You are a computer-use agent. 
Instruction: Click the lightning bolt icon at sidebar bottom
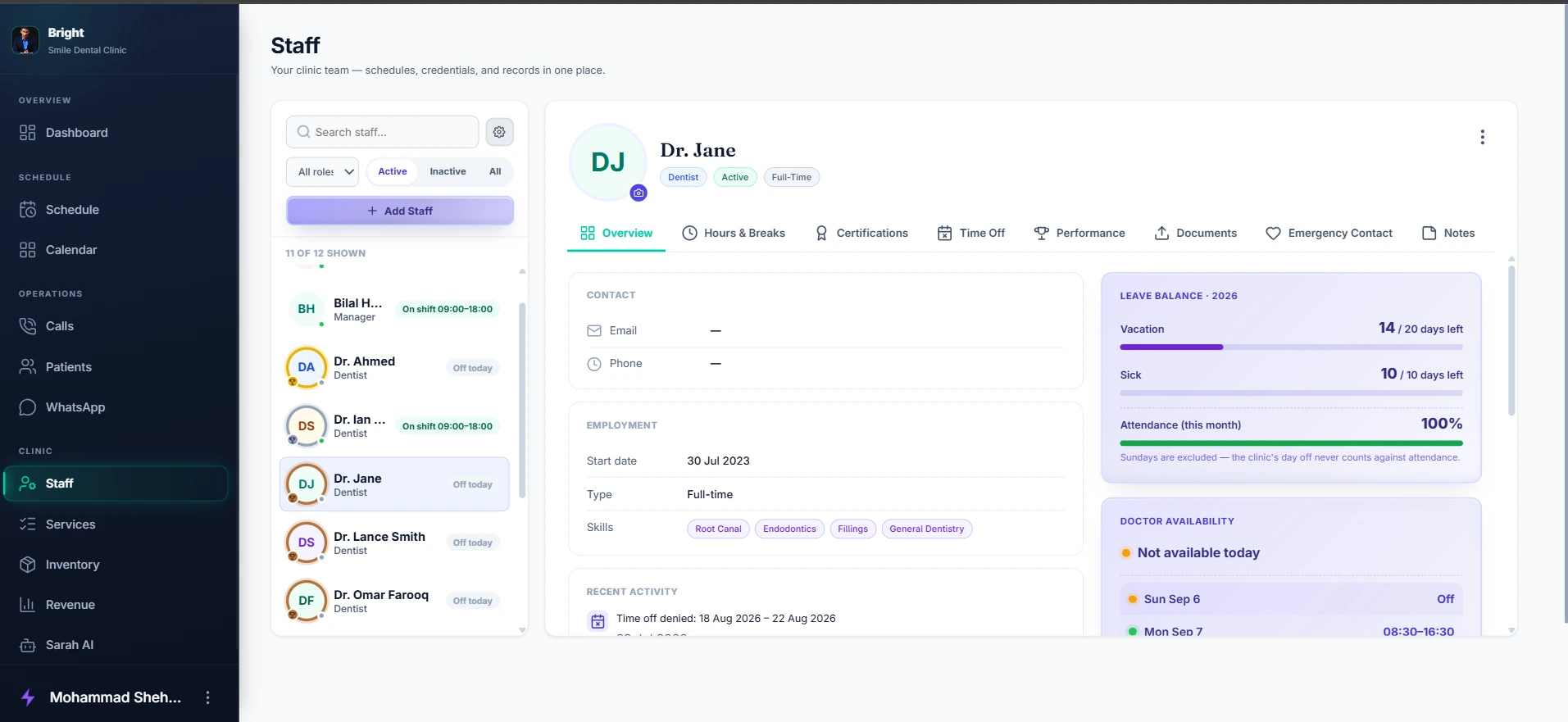(28, 697)
